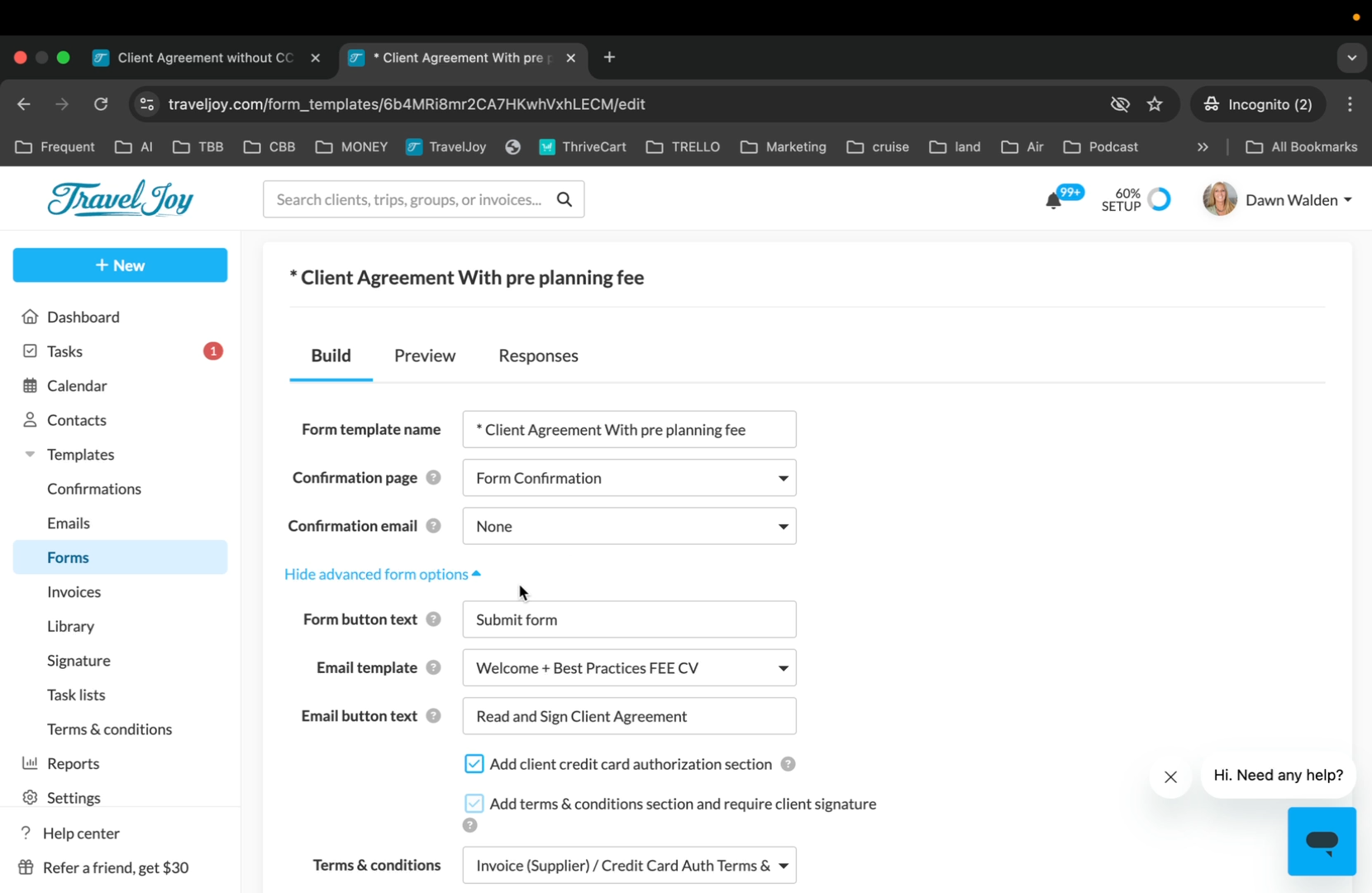This screenshot has width=1372, height=893.
Task: Click the notifications bell icon
Action: click(1053, 201)
